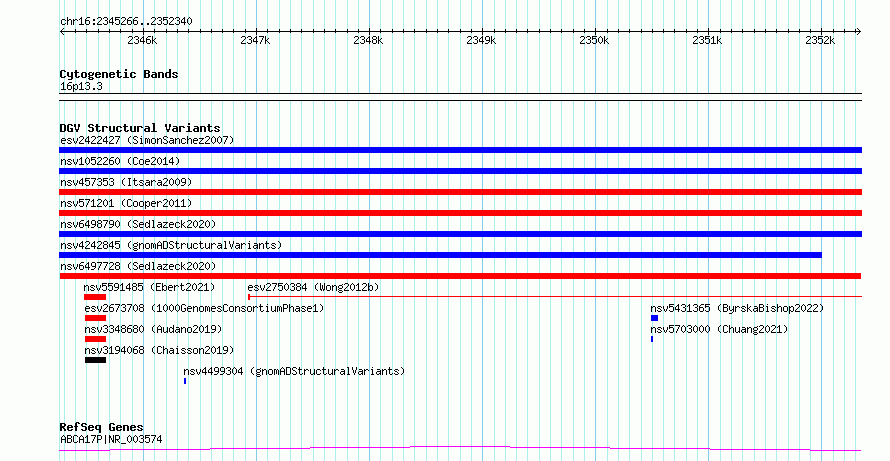The image size is (890, 461).
Task: Select the red bar under esv2673708
Action: pyautogui.click(x=95, y=318)
